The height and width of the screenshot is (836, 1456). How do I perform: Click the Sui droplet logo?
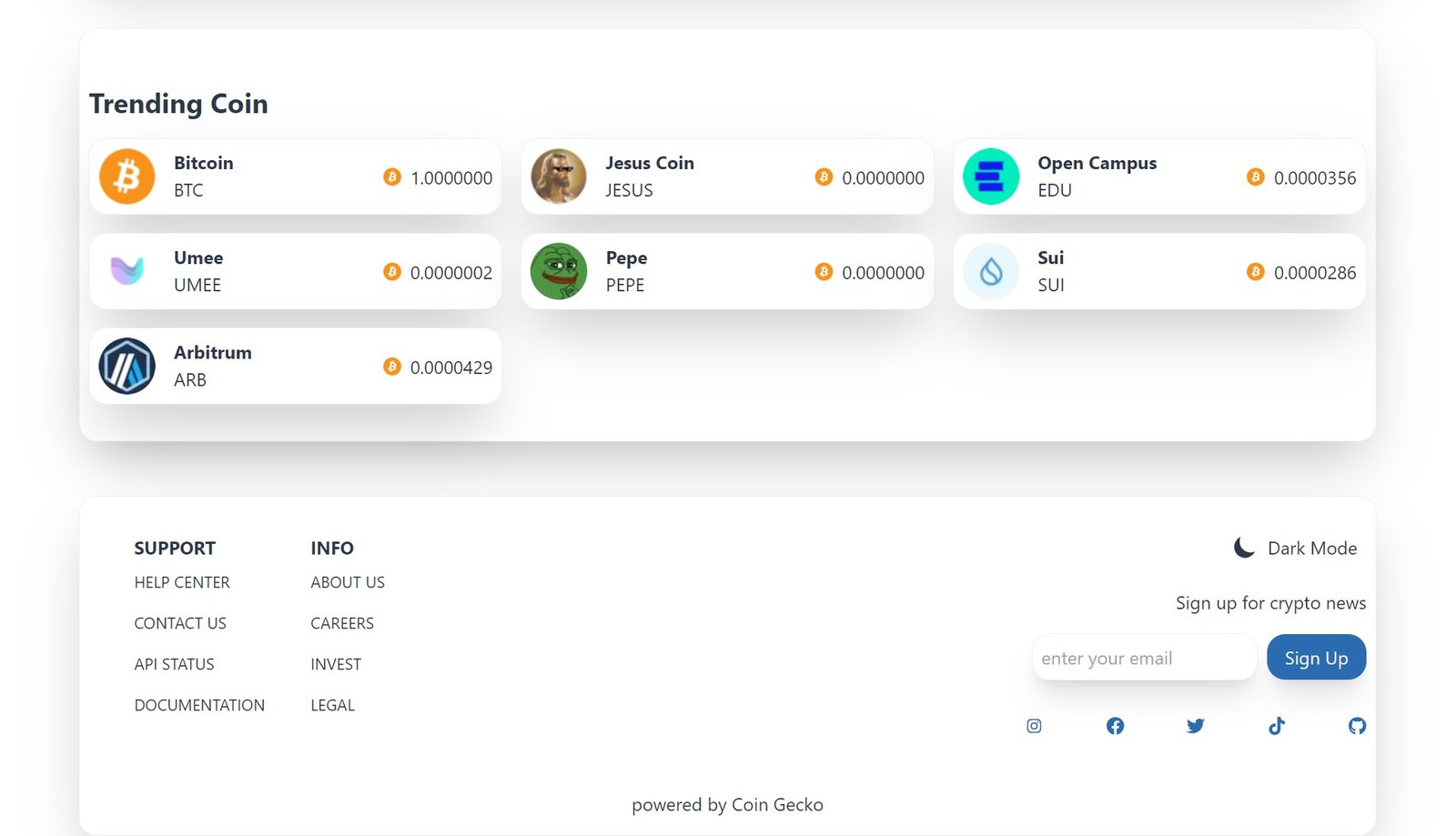point(991,271)
